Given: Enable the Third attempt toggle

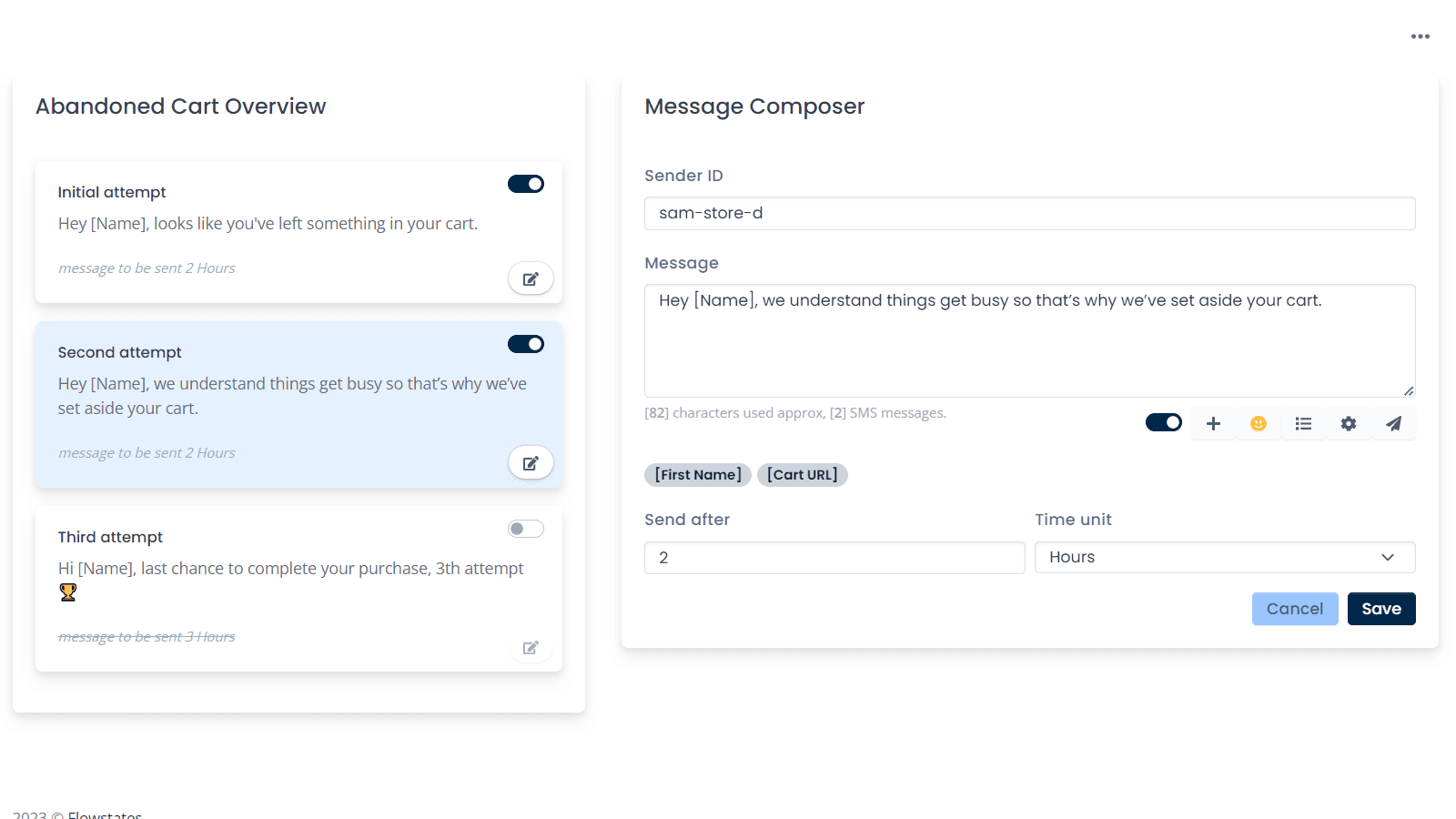Looking at the screenshot, I should click(x=526, y=529).
